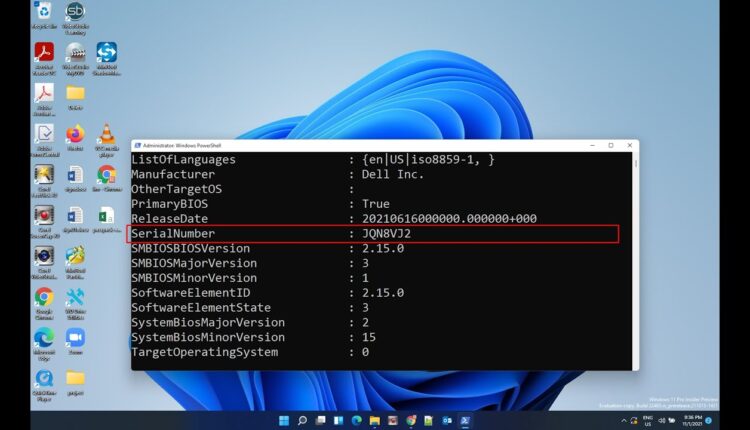
Task: Click the SoftwareElementState property label
Action: point(201,308)
